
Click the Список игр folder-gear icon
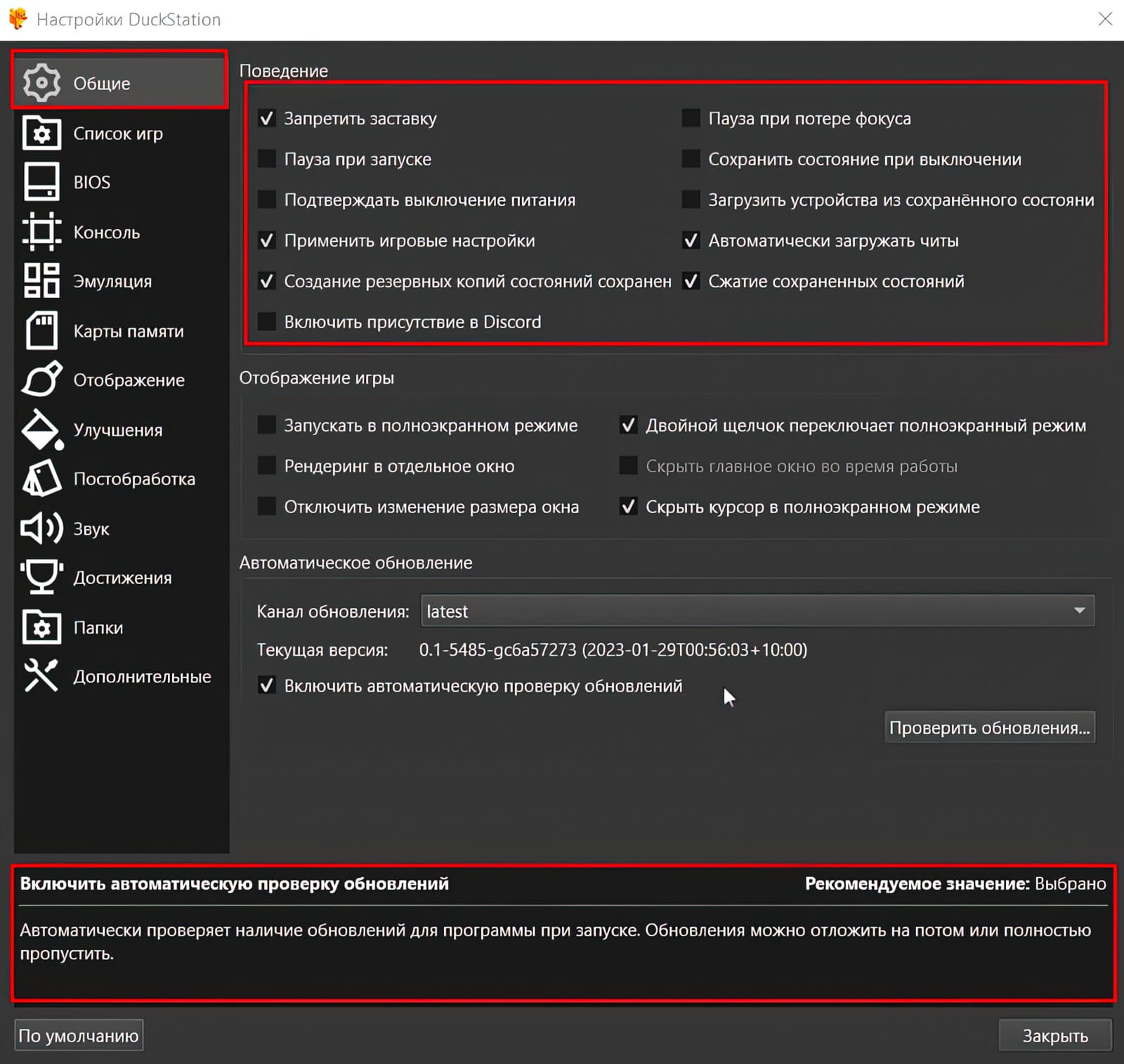[41, 133]
